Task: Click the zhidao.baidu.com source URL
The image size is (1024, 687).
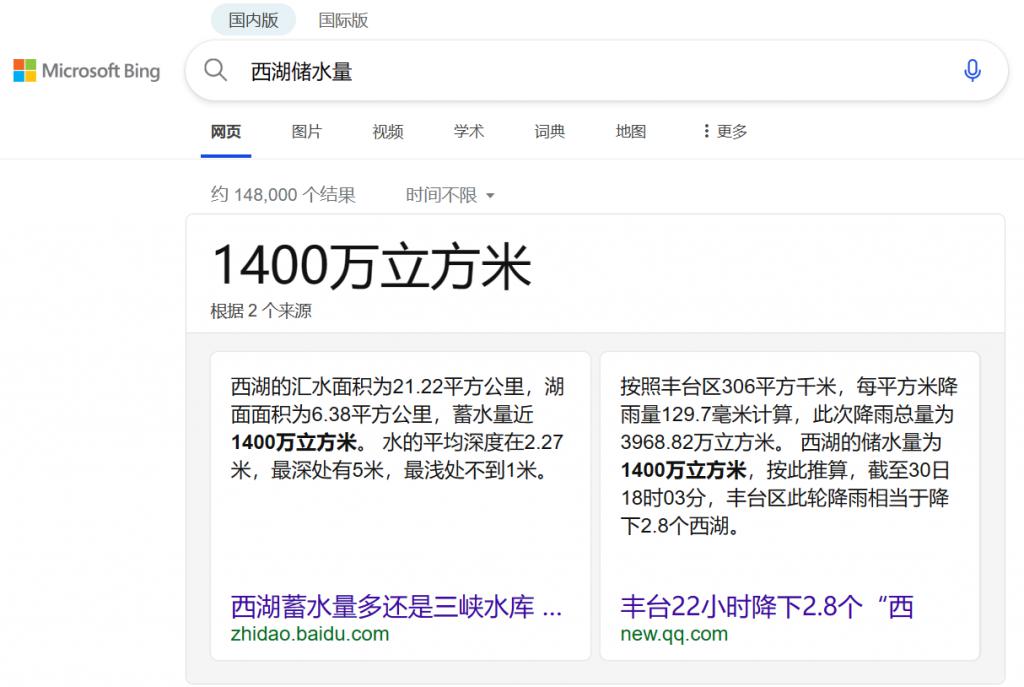Action: click(310, 634)
